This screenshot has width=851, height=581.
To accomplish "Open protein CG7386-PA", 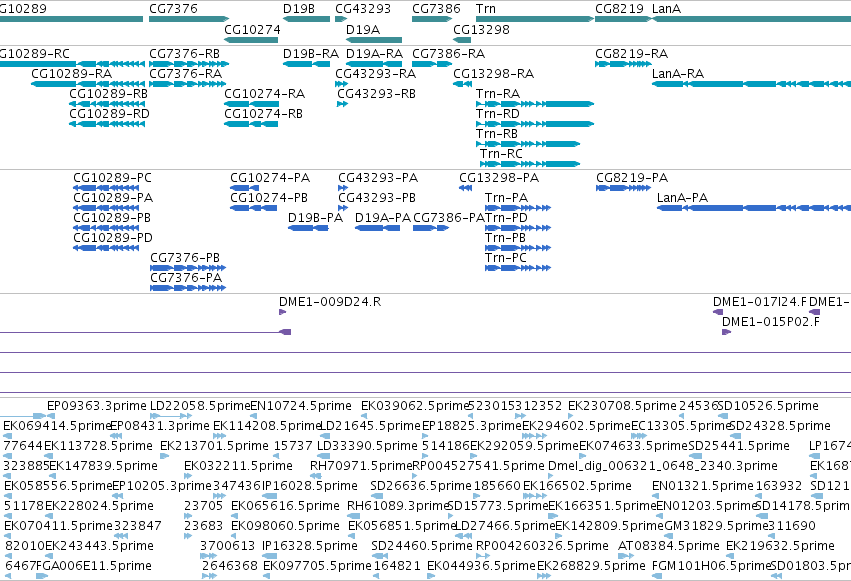I will [x=449, y=218].
